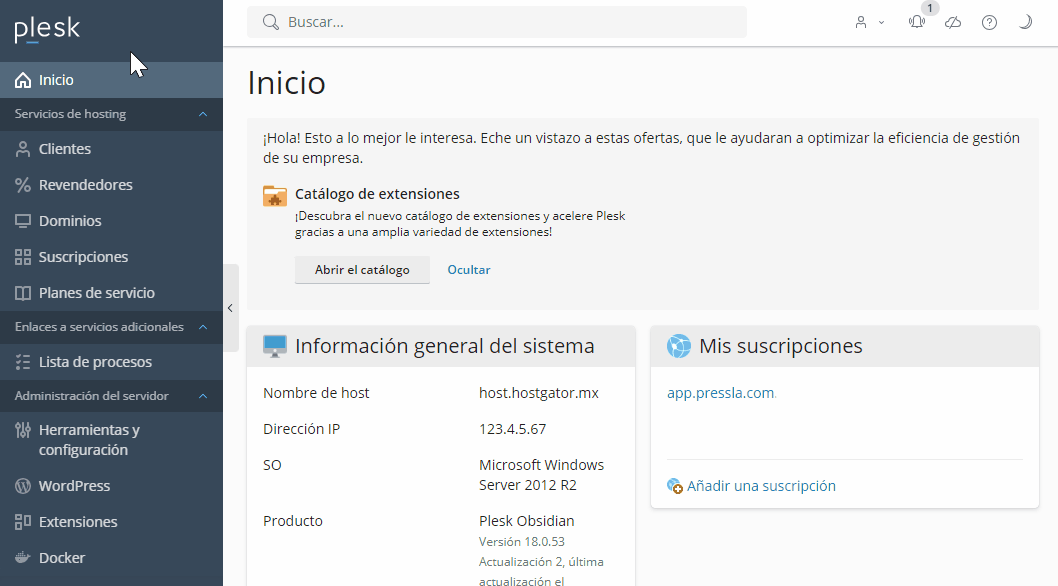Open the help question mark icon

[x=989, y=22]
